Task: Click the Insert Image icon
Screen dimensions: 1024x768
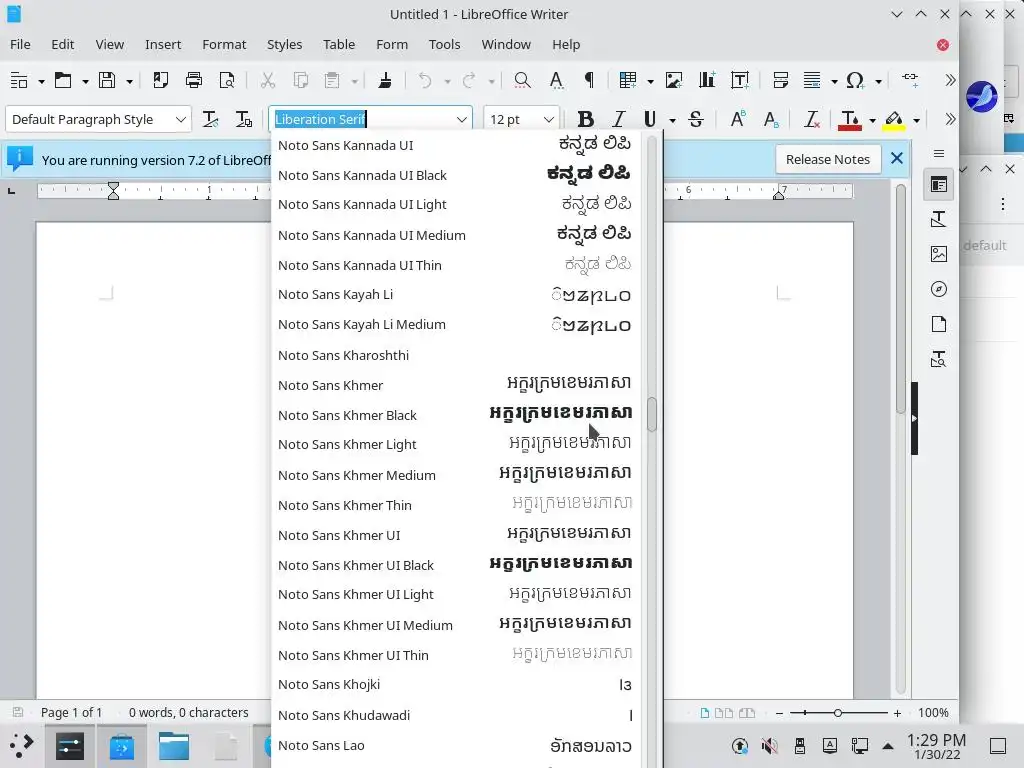Action: (673, 80)
